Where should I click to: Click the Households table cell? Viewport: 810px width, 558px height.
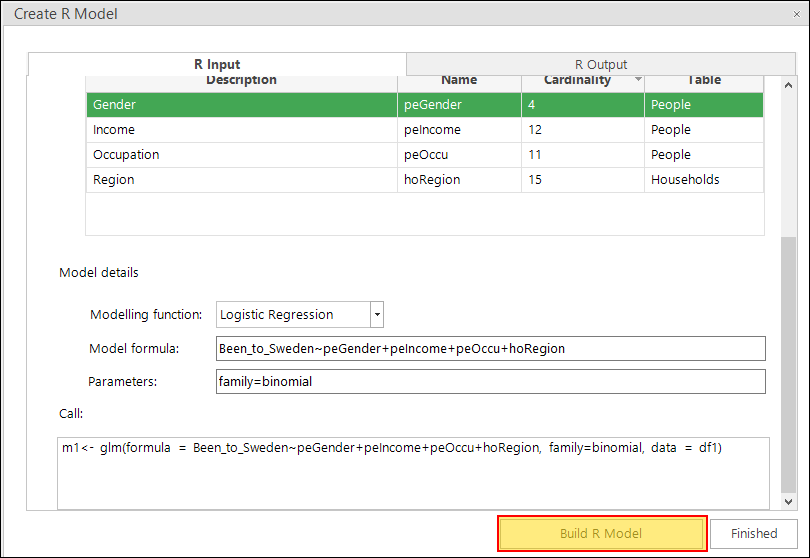coord(704,180)
